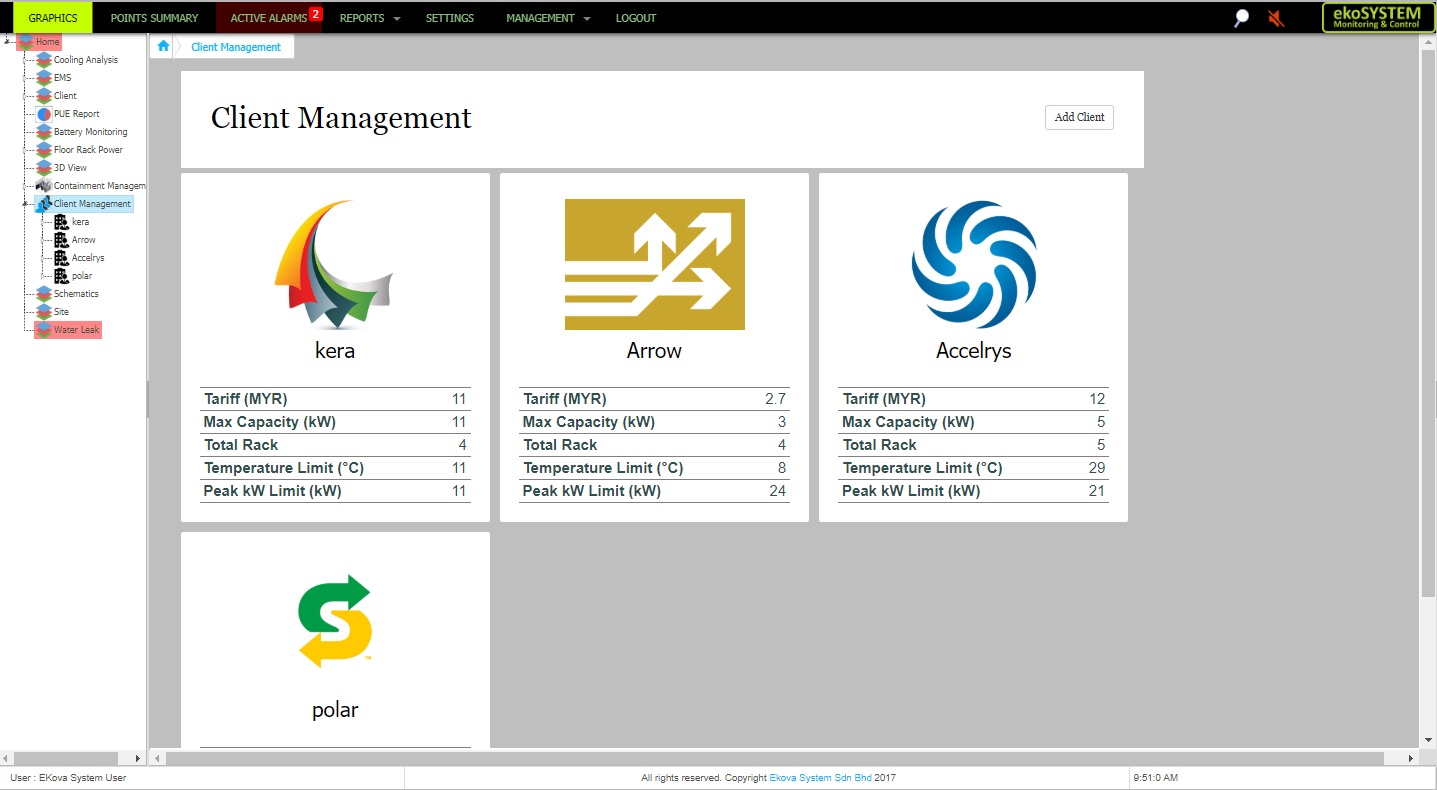The image size is (1437, 790).
Task: Click the Add Client button
Action: point(1079,117)
